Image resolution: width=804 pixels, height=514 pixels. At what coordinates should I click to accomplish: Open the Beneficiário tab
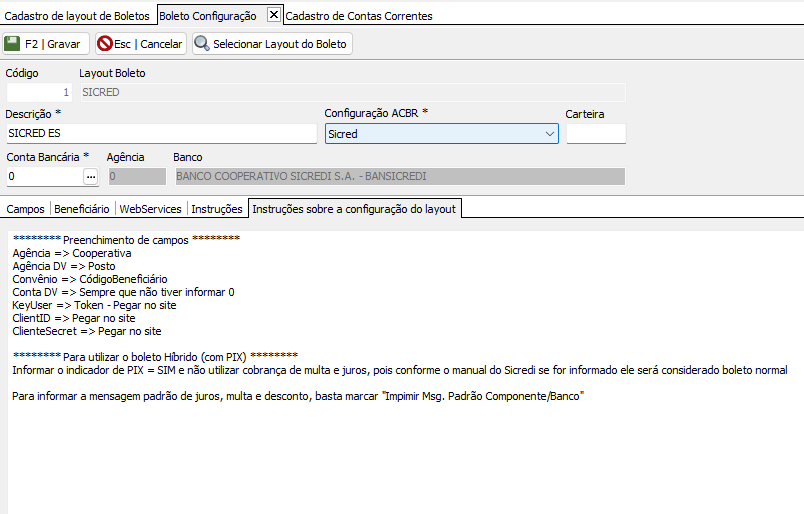(x=82, y=209)
